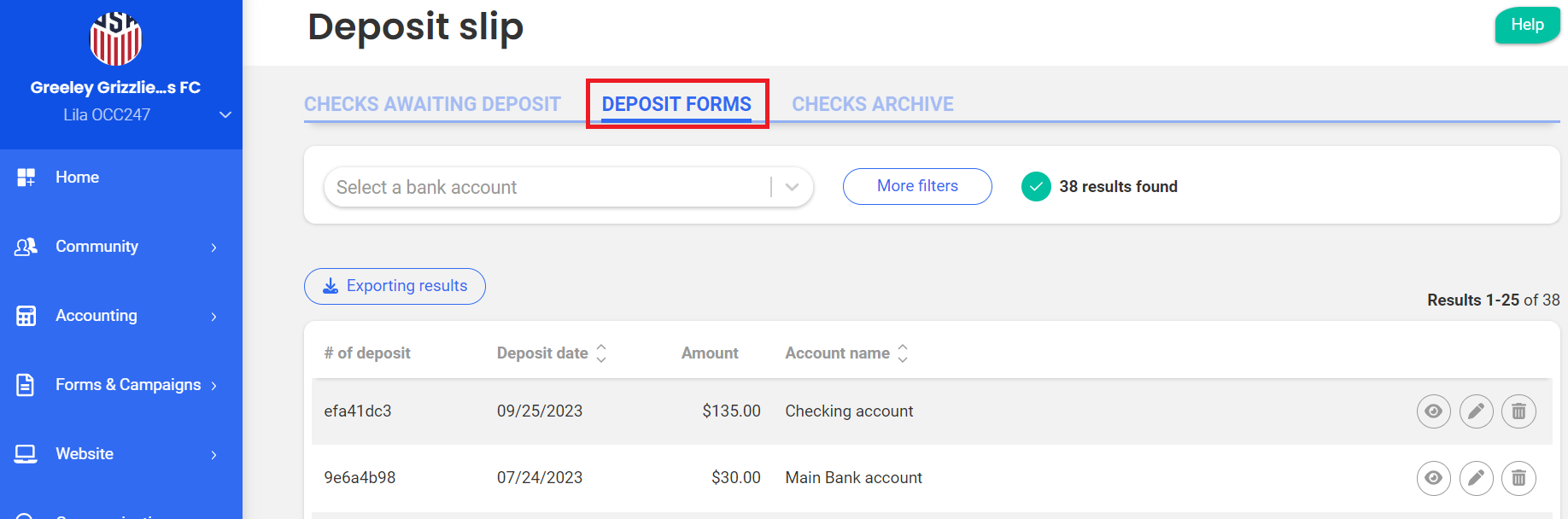Screen dimensions: 1568x519
Task: Click the More filters button
Action: (917, 186)
